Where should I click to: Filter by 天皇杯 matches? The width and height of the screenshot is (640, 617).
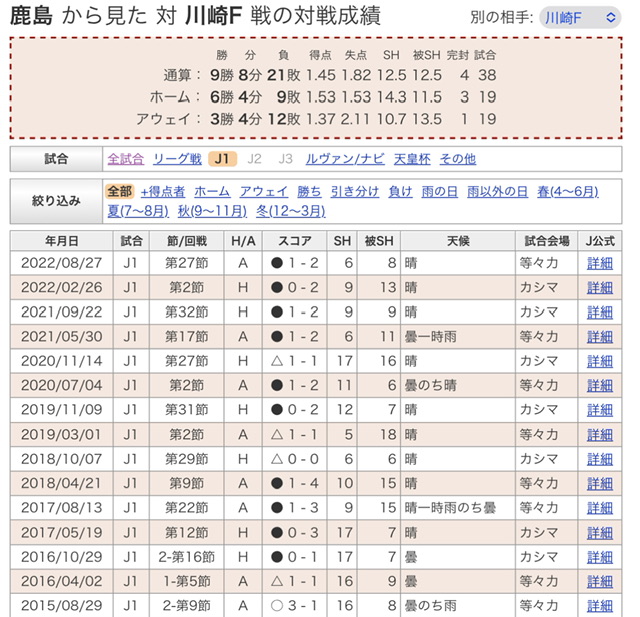pyautogui.click(x=412, y=159)
